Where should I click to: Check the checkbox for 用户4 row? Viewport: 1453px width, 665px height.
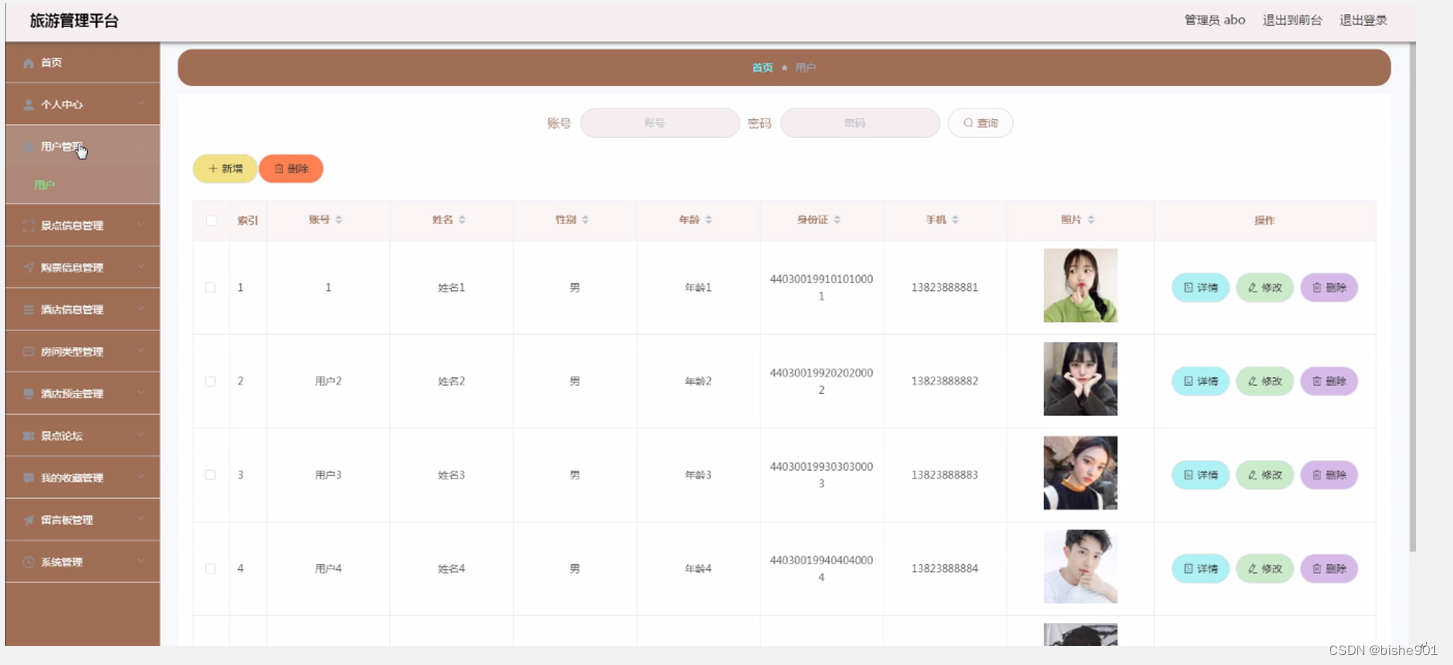(x=211, y=568)
